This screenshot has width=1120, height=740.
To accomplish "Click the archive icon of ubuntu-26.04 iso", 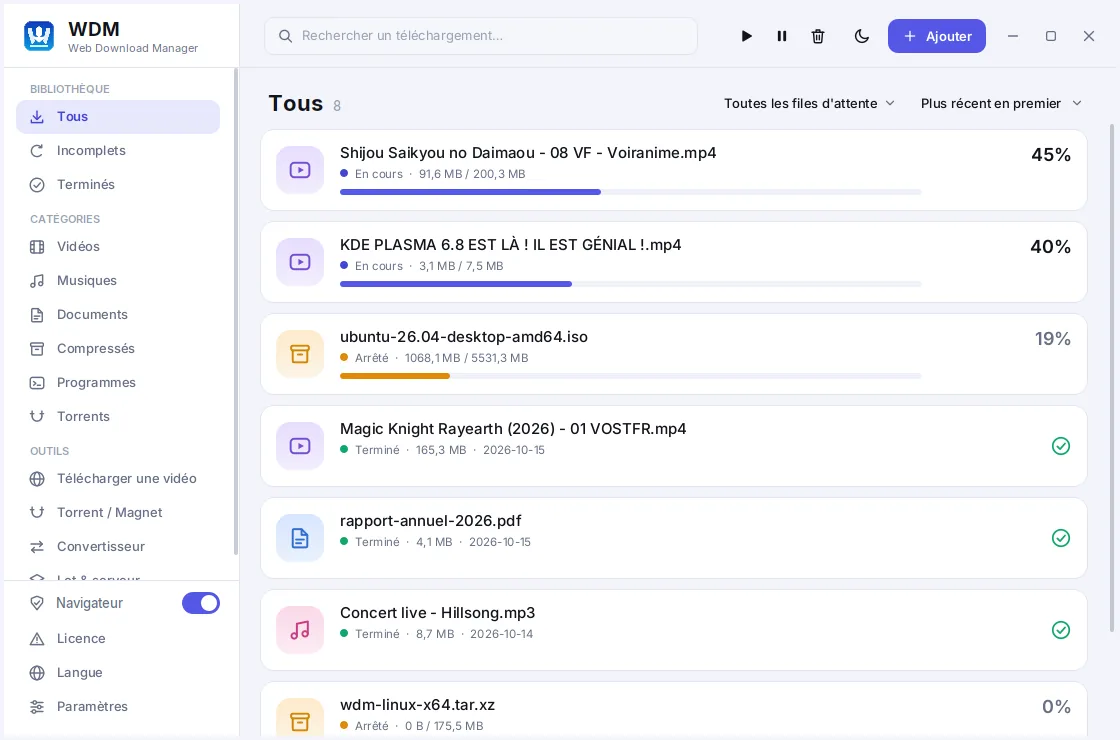I will tap(300, 354).
